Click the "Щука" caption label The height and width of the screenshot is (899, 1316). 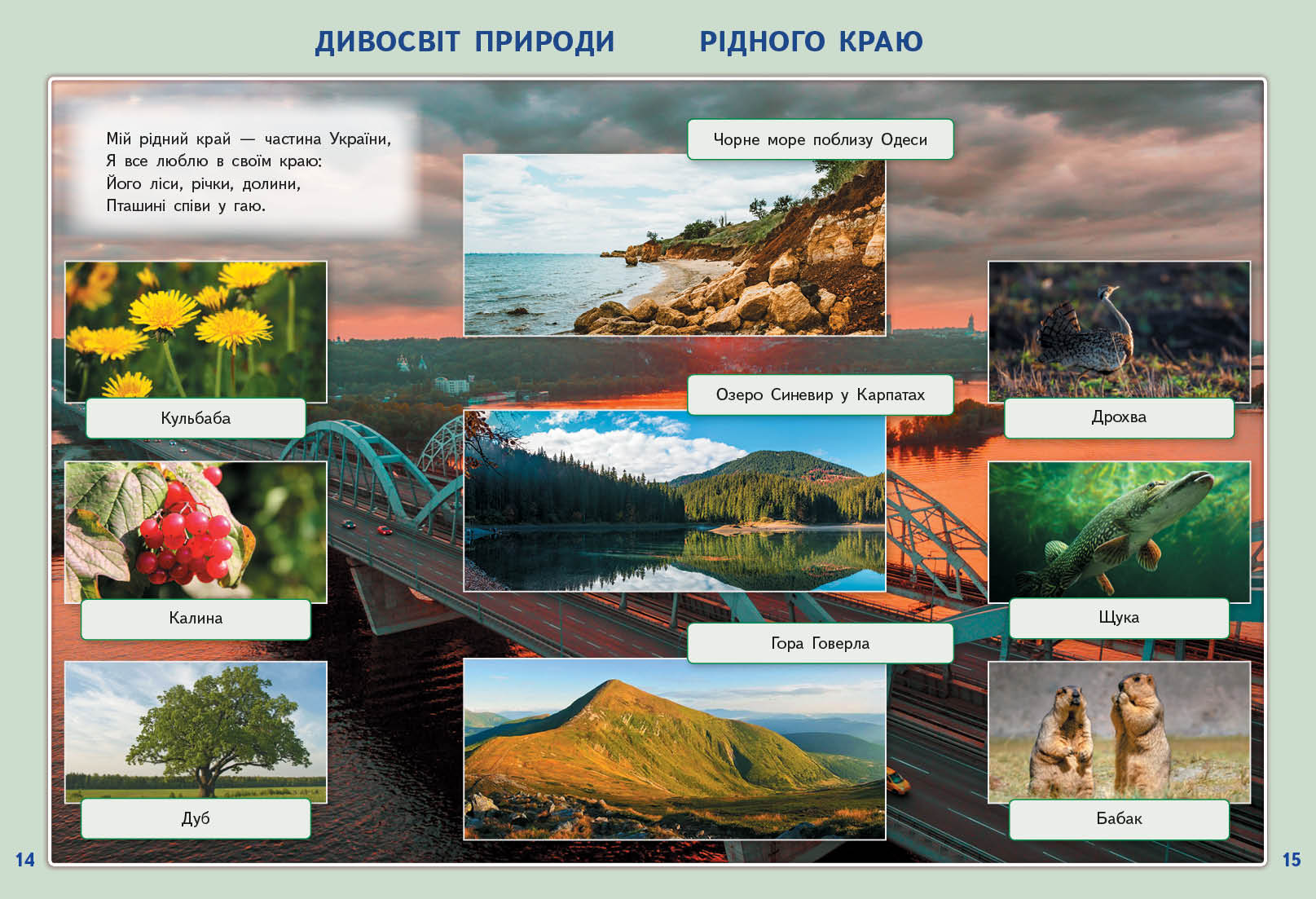(x=1119, y=618)
